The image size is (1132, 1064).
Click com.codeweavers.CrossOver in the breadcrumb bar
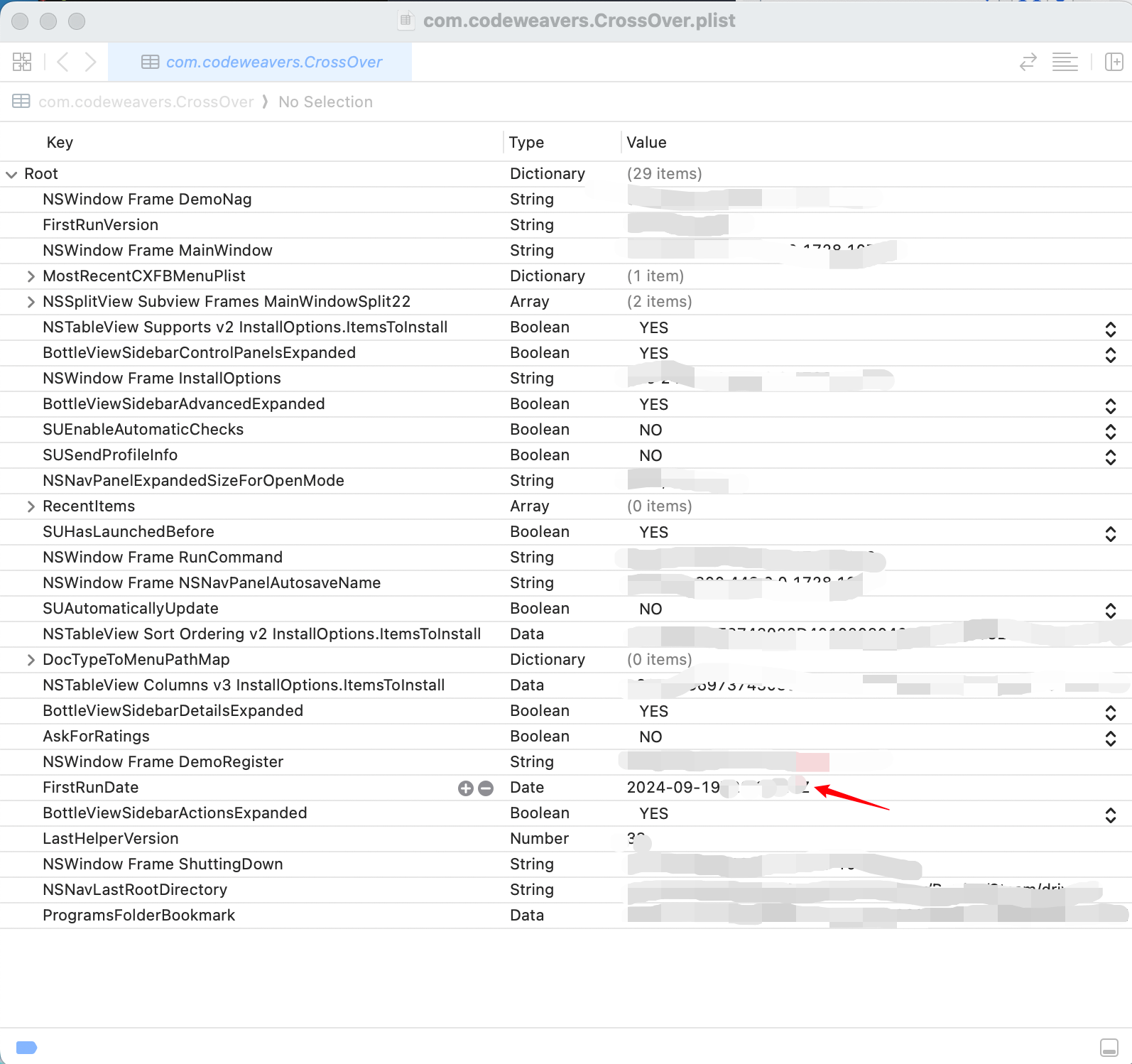pyautogui.click(x=146, y=102)
